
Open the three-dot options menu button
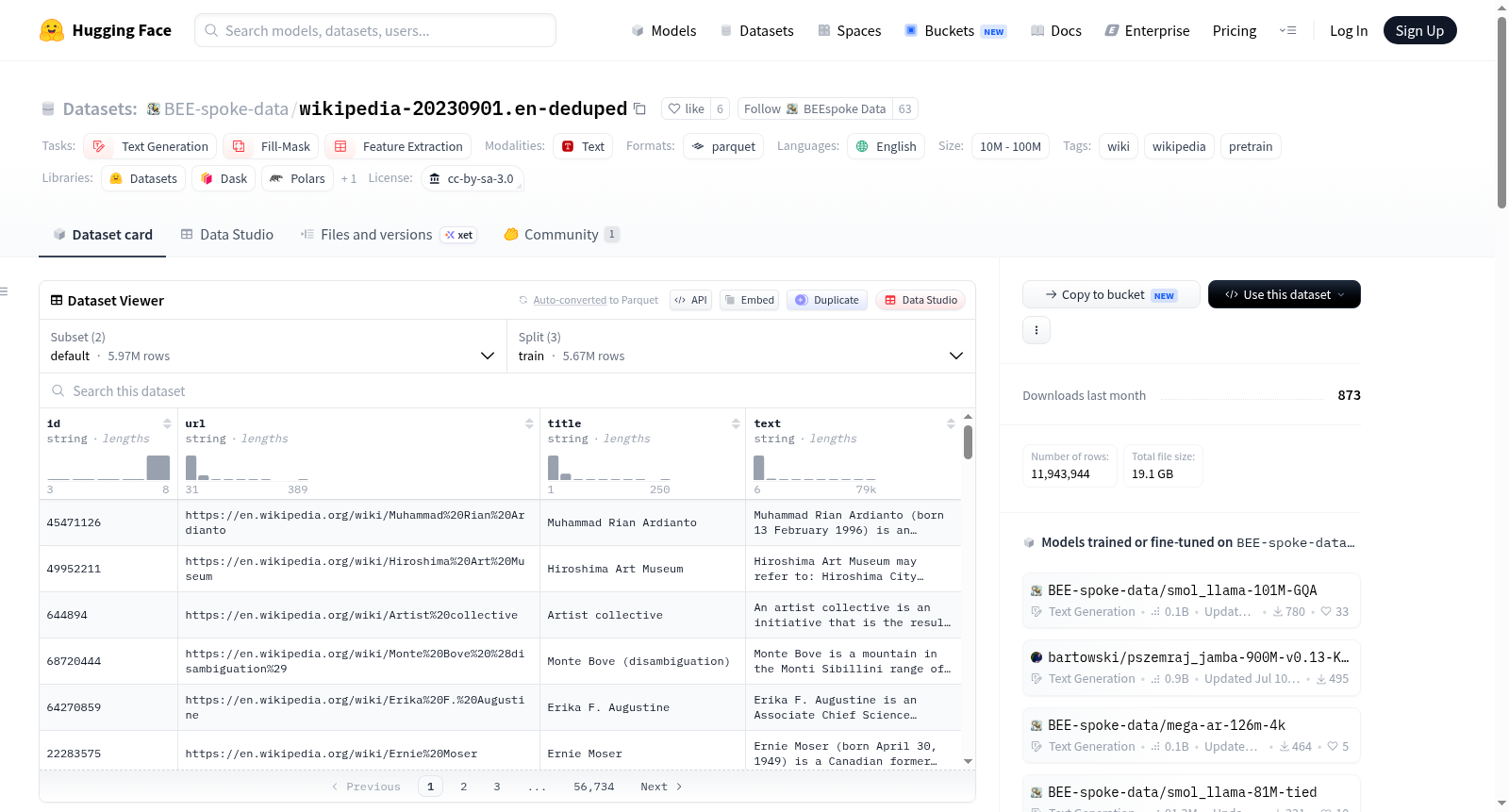click(x=1036, y=330)
